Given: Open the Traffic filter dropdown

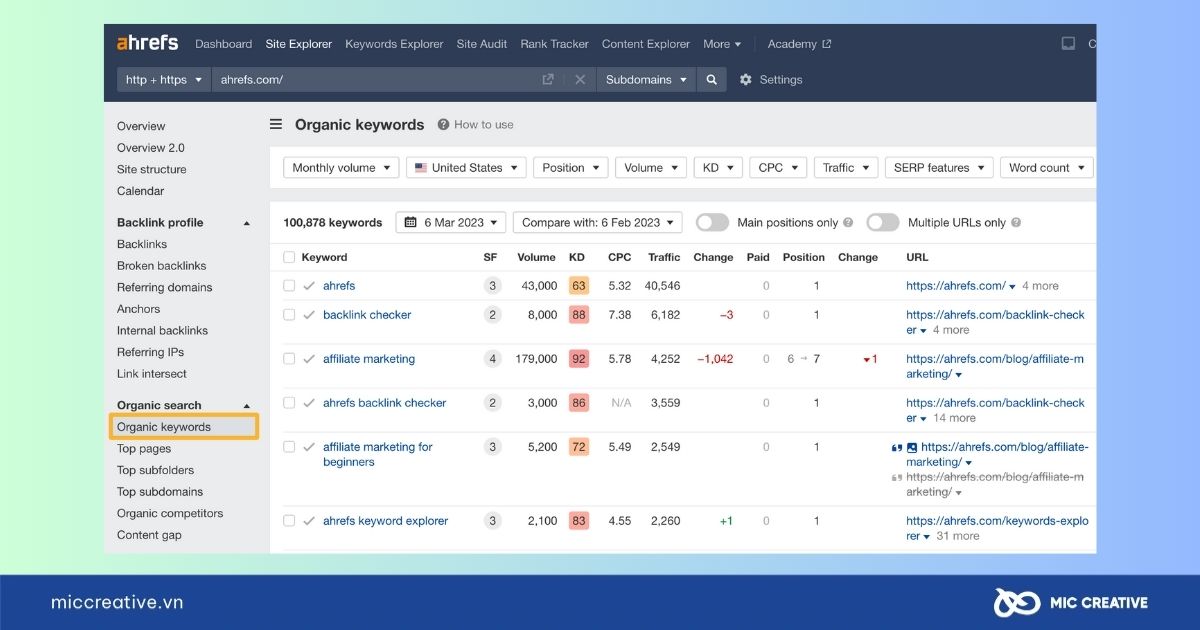Looking at the screenshot, I should tap(846, 168).
